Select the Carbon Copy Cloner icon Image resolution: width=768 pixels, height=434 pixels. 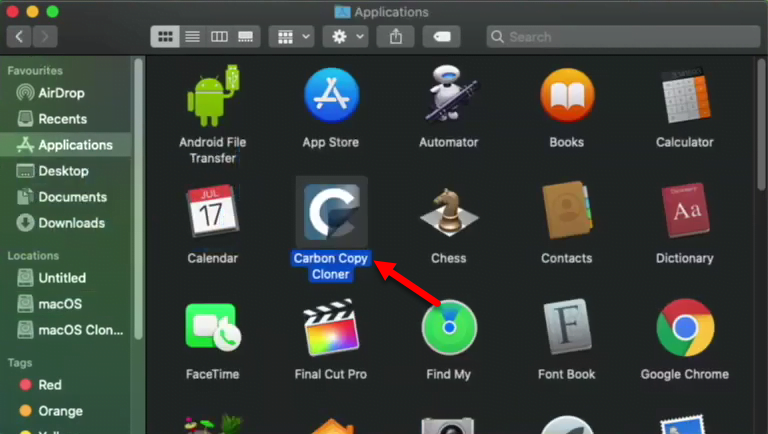click(332, 212)
